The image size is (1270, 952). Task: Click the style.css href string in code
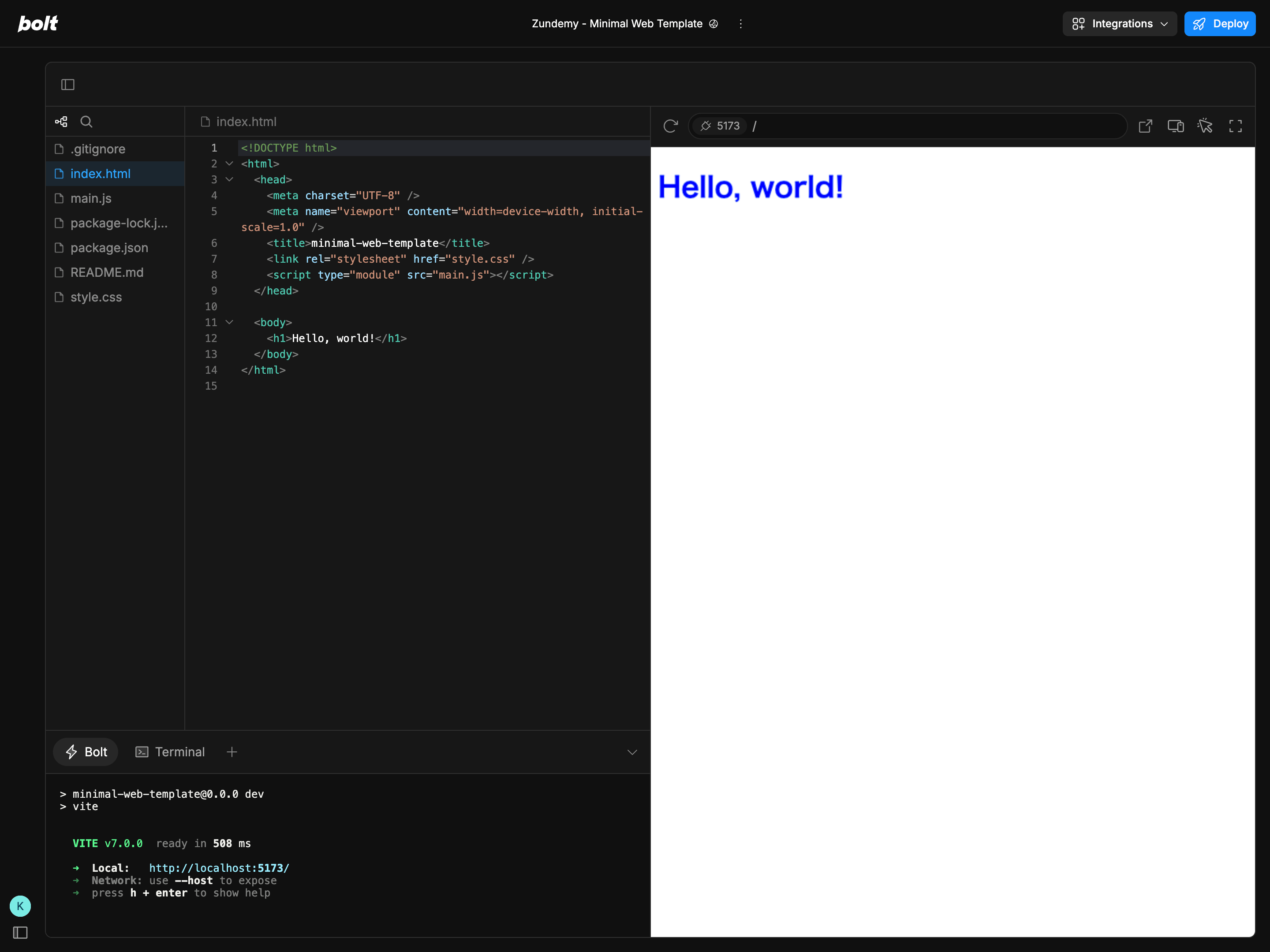pos(480,259)
